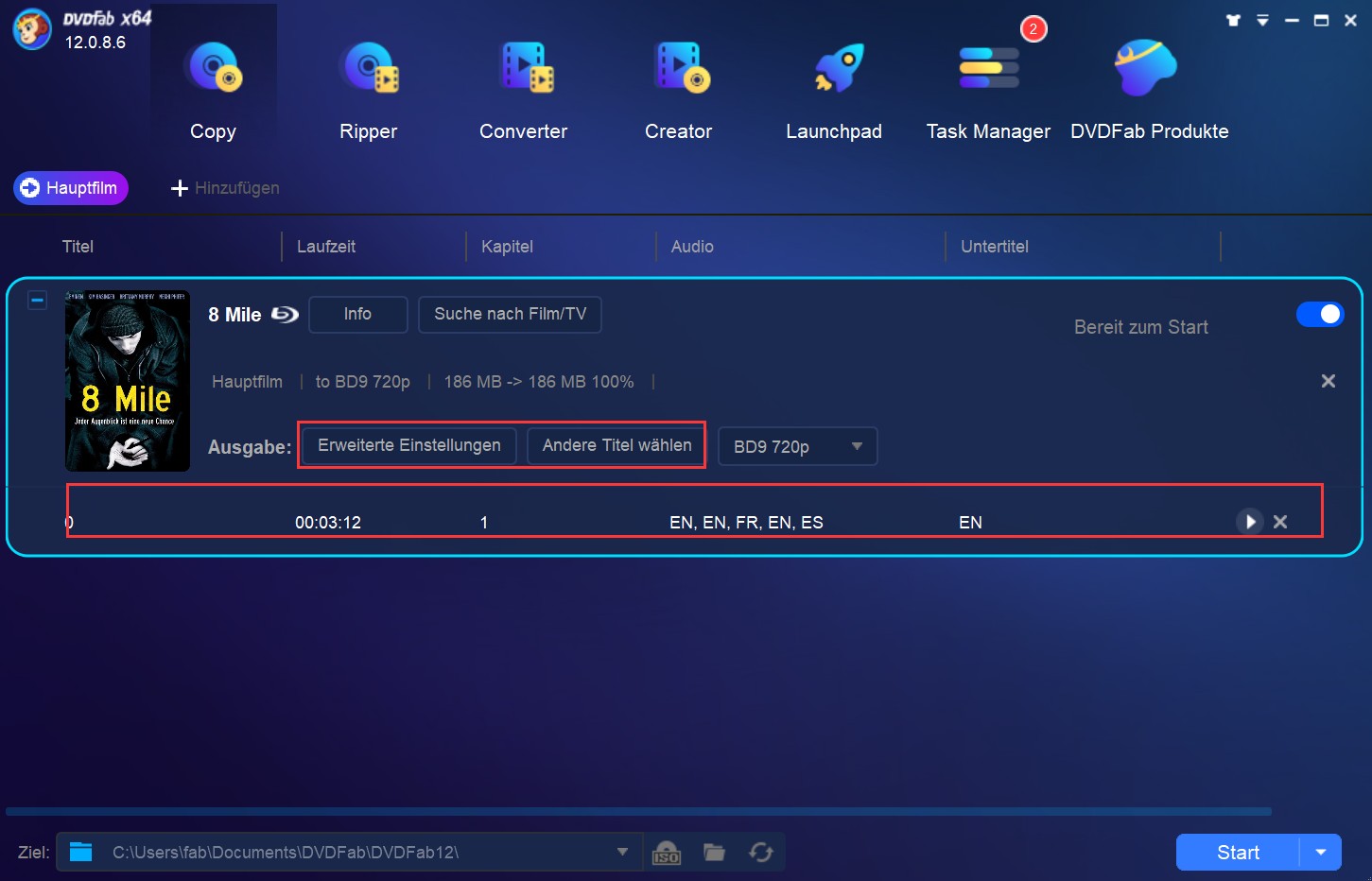The width and height of the screenshot is (1372, 881).
Task: Click Andere Titel wählen
Action: coord(617,445)
